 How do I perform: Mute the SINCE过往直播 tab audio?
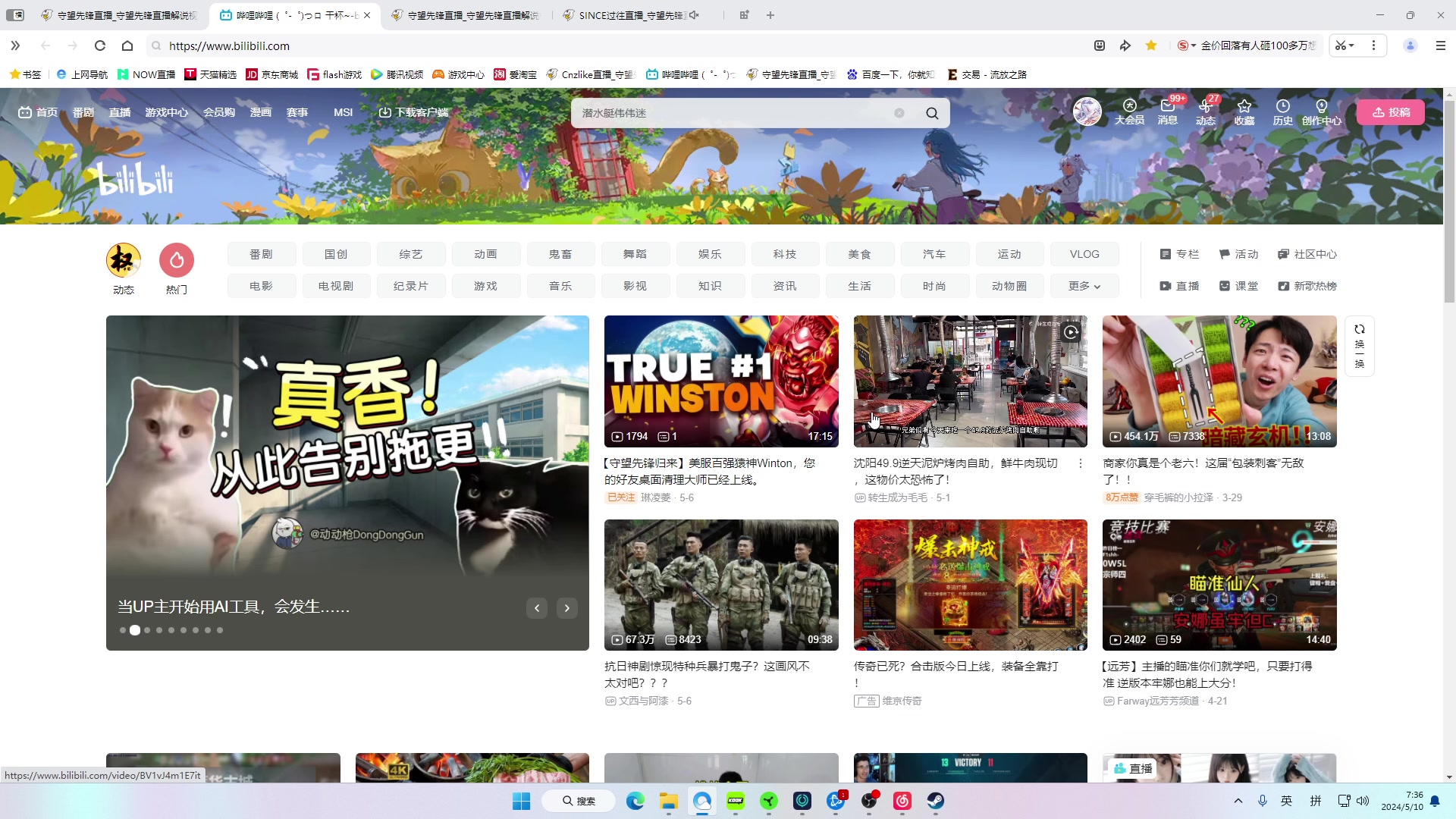click(694, 15)
